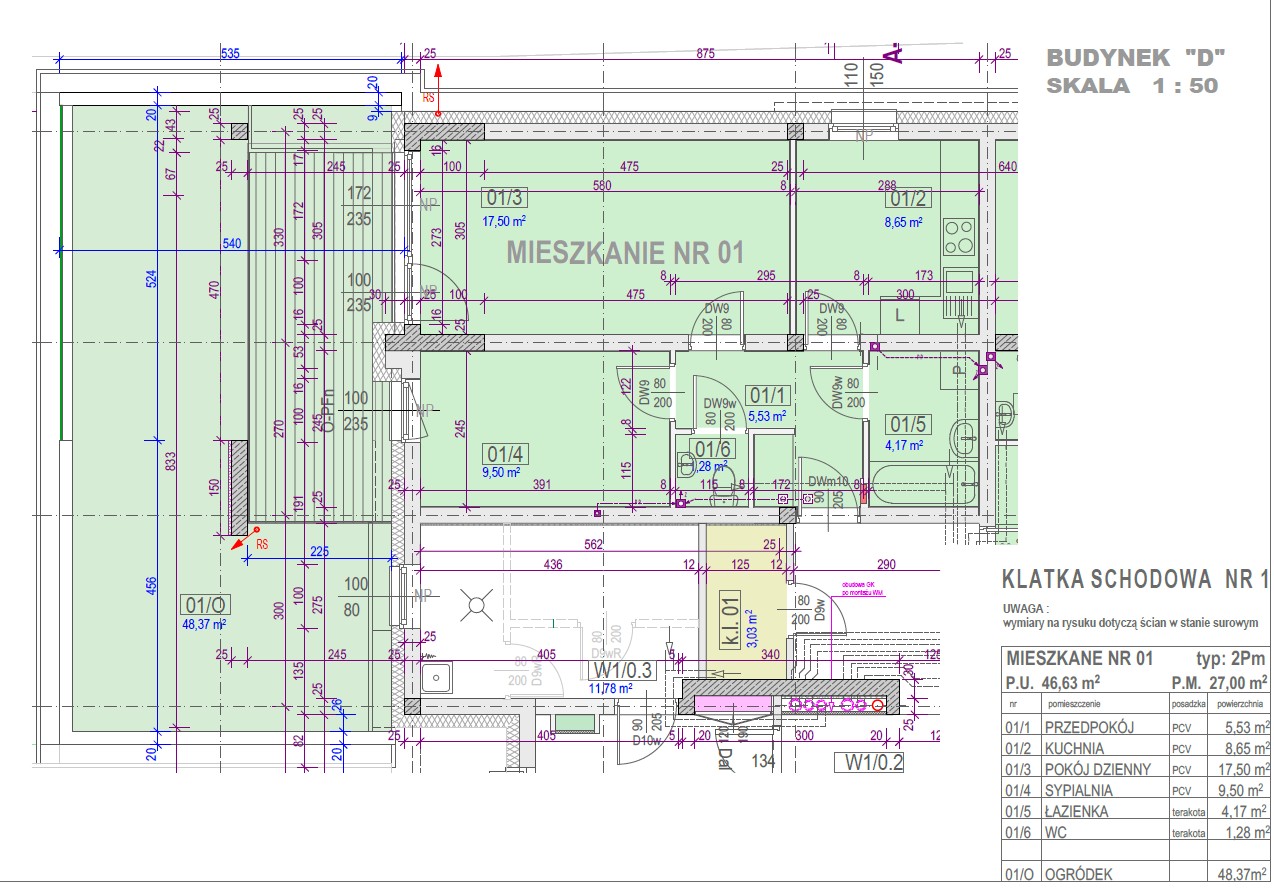Click the four-burner stove symbol in kitchen
The width and height of the screenshot is (1274, 891).
(x=960, y=237)
